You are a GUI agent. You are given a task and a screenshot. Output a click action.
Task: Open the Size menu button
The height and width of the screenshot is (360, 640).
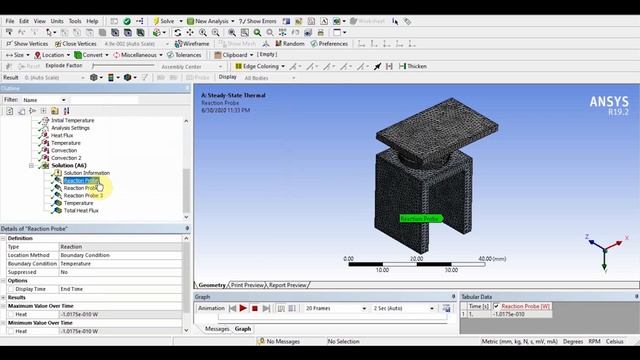coord(18,55)
